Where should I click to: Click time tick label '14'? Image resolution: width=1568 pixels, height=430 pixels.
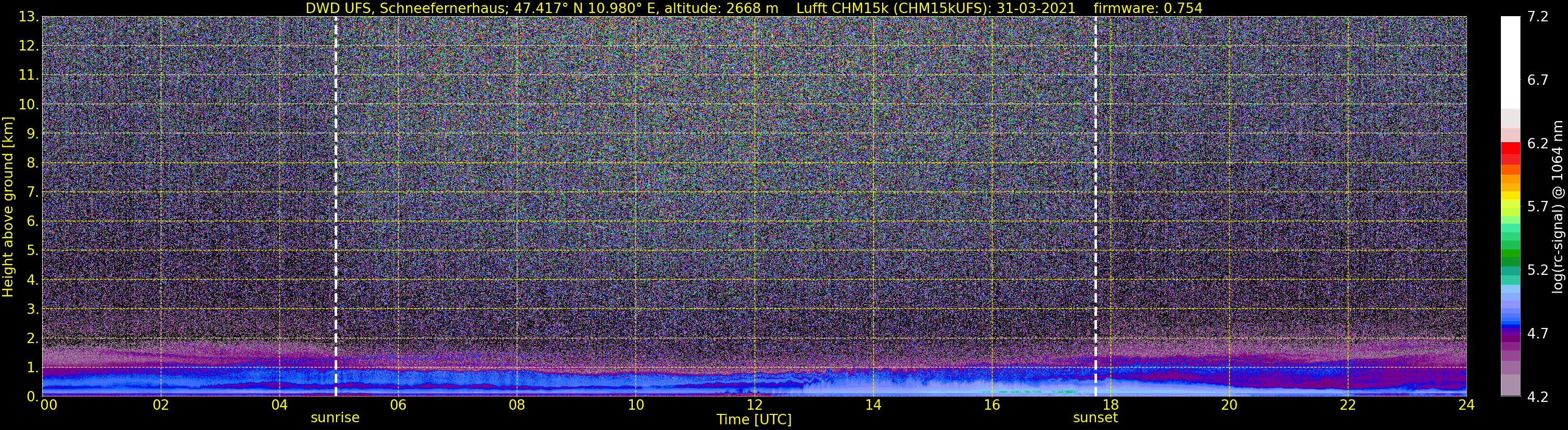point(873,405)
